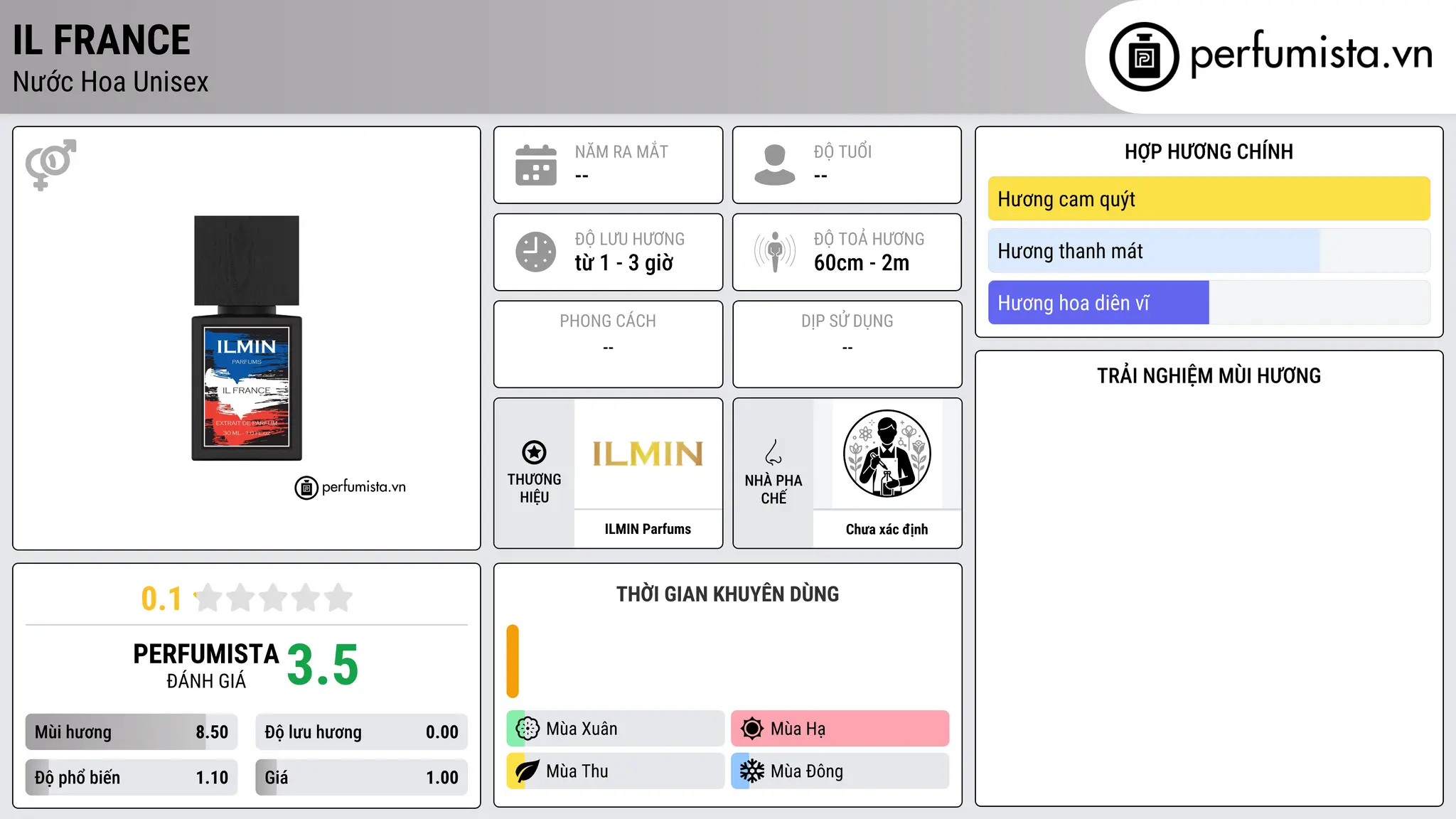Click the Độ lưu hương 0.00 score bar
The image size is (1456, 819).
pos(362,732)
